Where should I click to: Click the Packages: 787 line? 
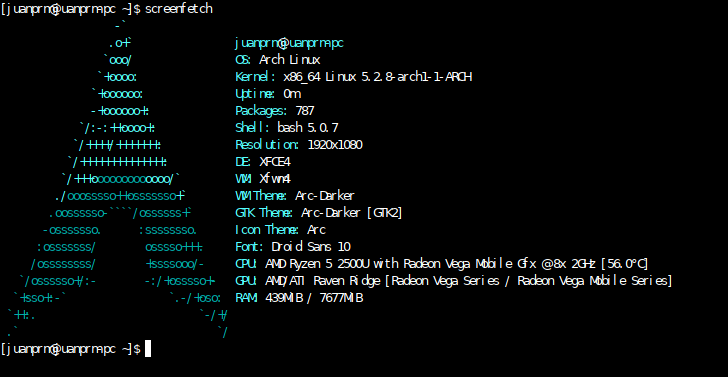(275, 111)
